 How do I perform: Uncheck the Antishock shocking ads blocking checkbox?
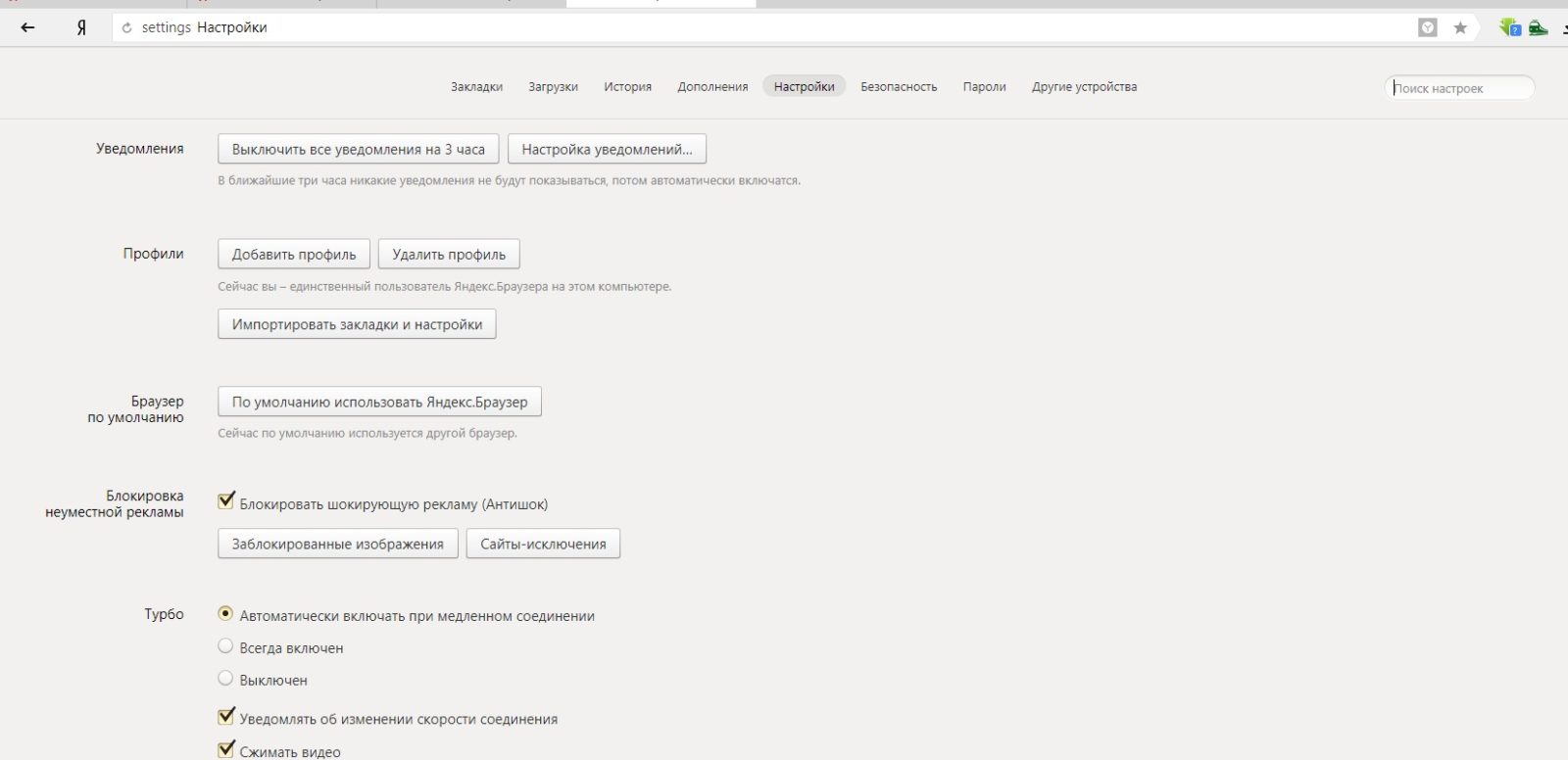pos(226,502)
